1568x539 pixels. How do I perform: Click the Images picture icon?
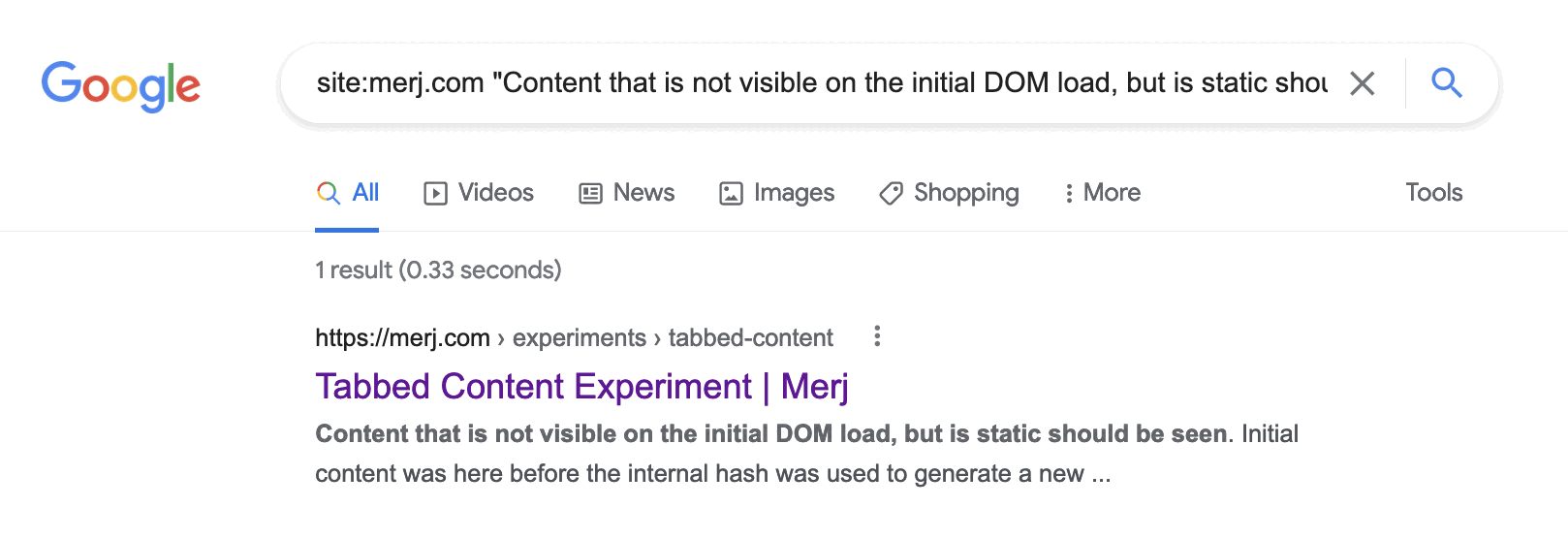pyautogui.click(x=731, y=194)
